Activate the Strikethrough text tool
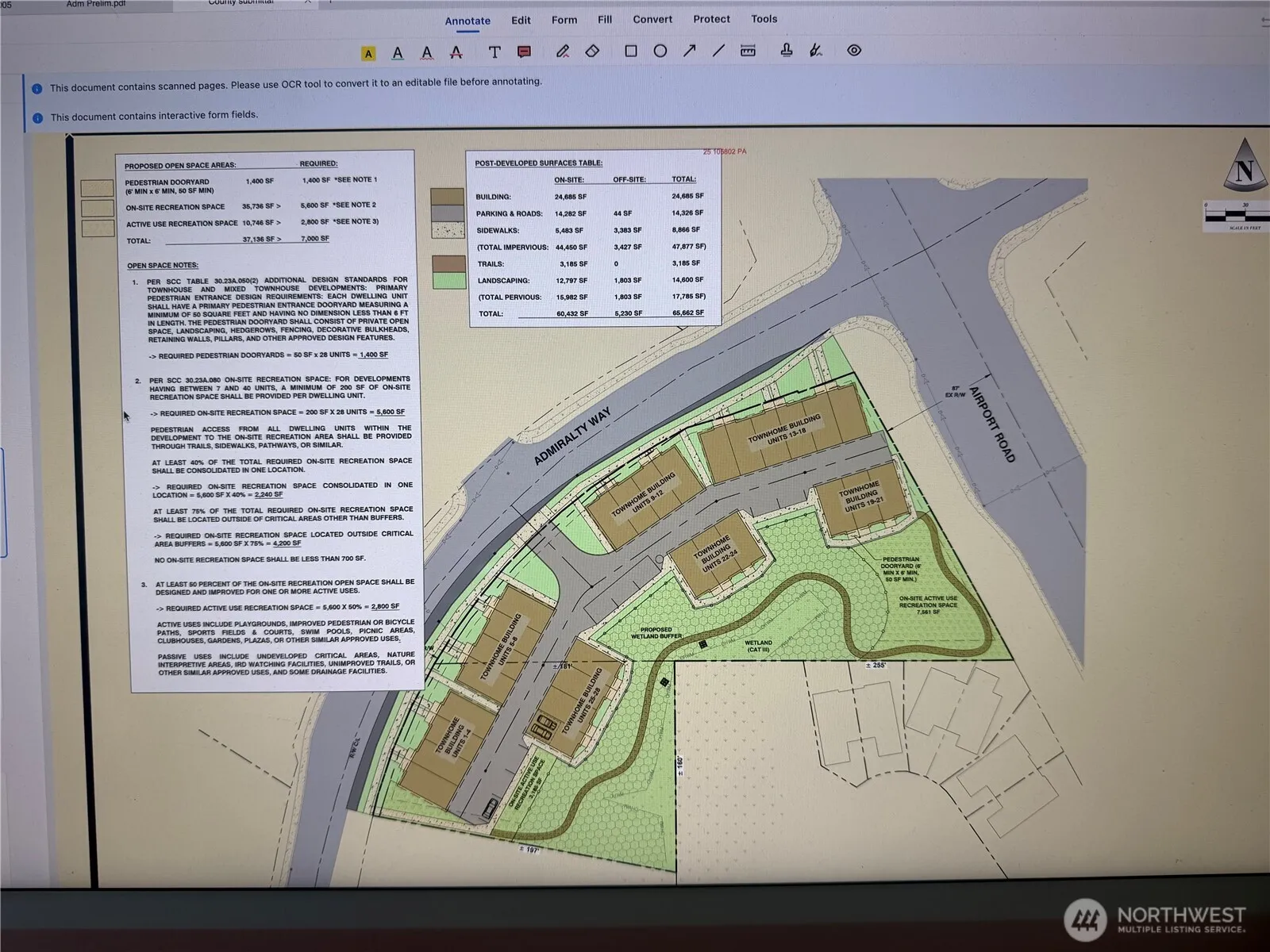This screenshot has width=1270, height=952. coord(456,53)
